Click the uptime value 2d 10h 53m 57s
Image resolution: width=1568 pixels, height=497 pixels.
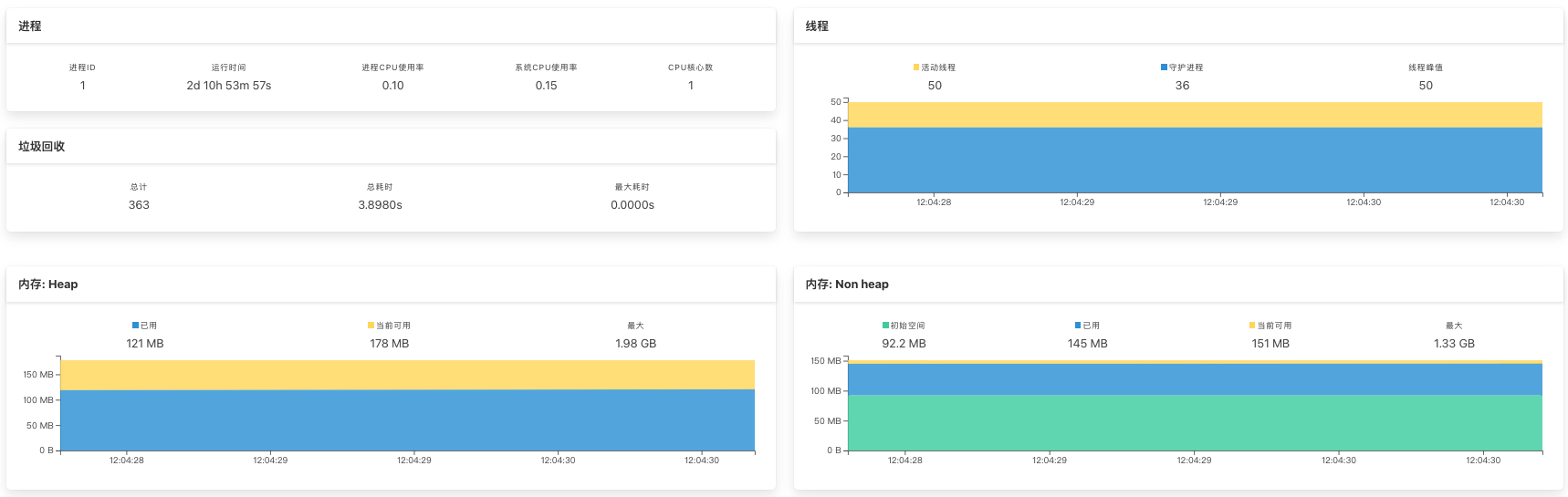click(229, 86)
